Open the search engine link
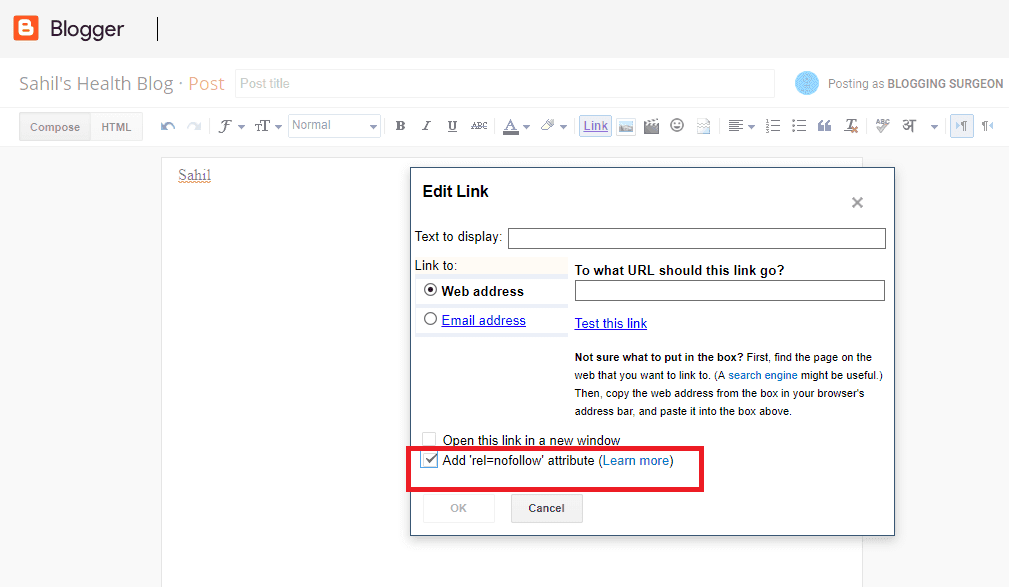Screen dimensions: 1009x587 [763, 375]
